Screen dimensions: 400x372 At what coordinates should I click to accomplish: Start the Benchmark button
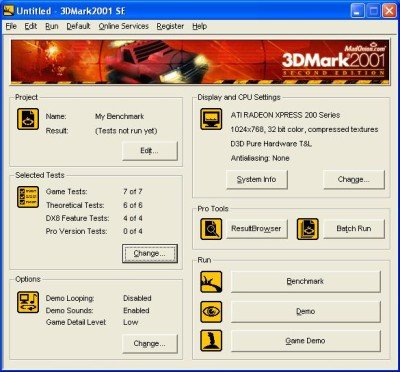(x=305, y=281)
